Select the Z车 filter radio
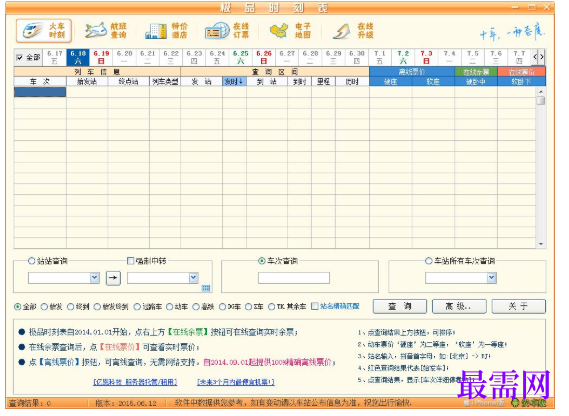Screen dimensions: 569x416 [249, 307]
